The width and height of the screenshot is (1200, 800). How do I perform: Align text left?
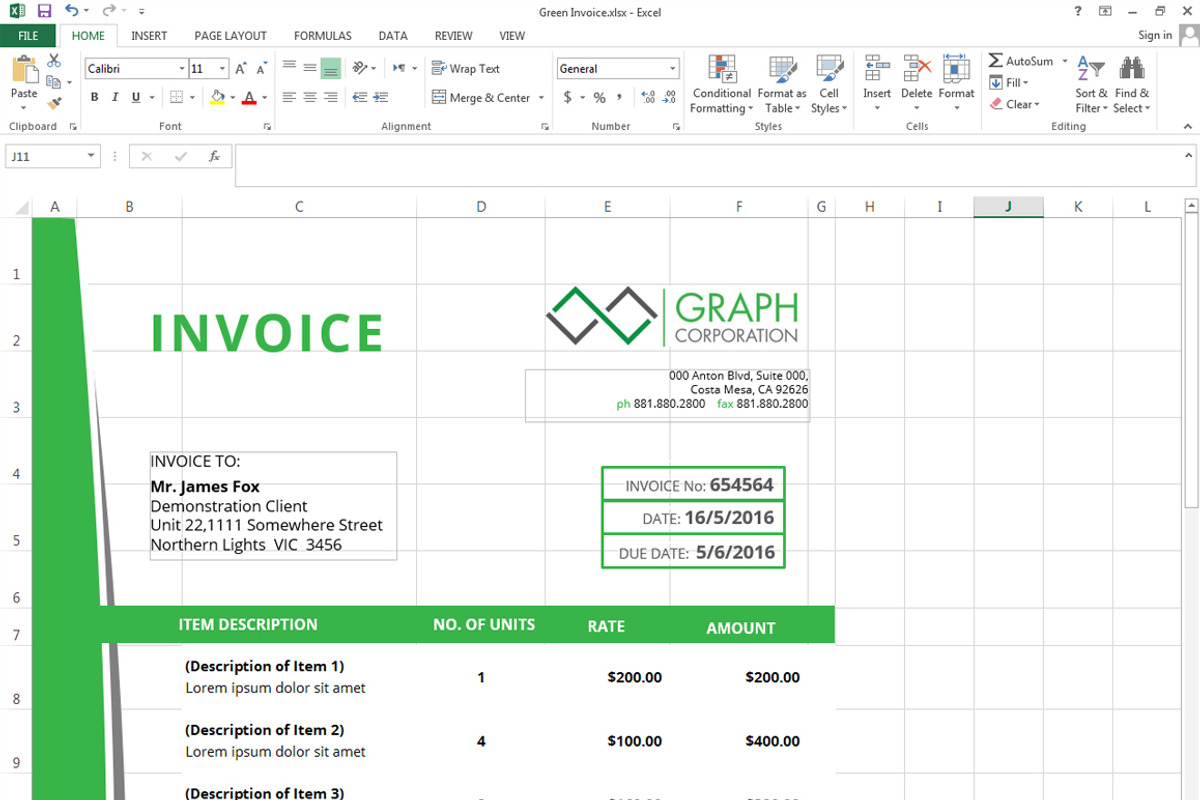(x=290, y=98)
